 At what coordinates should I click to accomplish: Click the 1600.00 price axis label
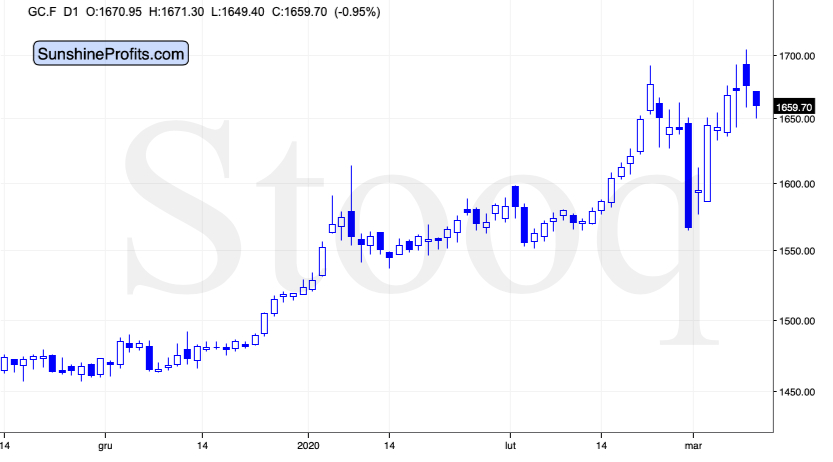(x=797, y=184)
